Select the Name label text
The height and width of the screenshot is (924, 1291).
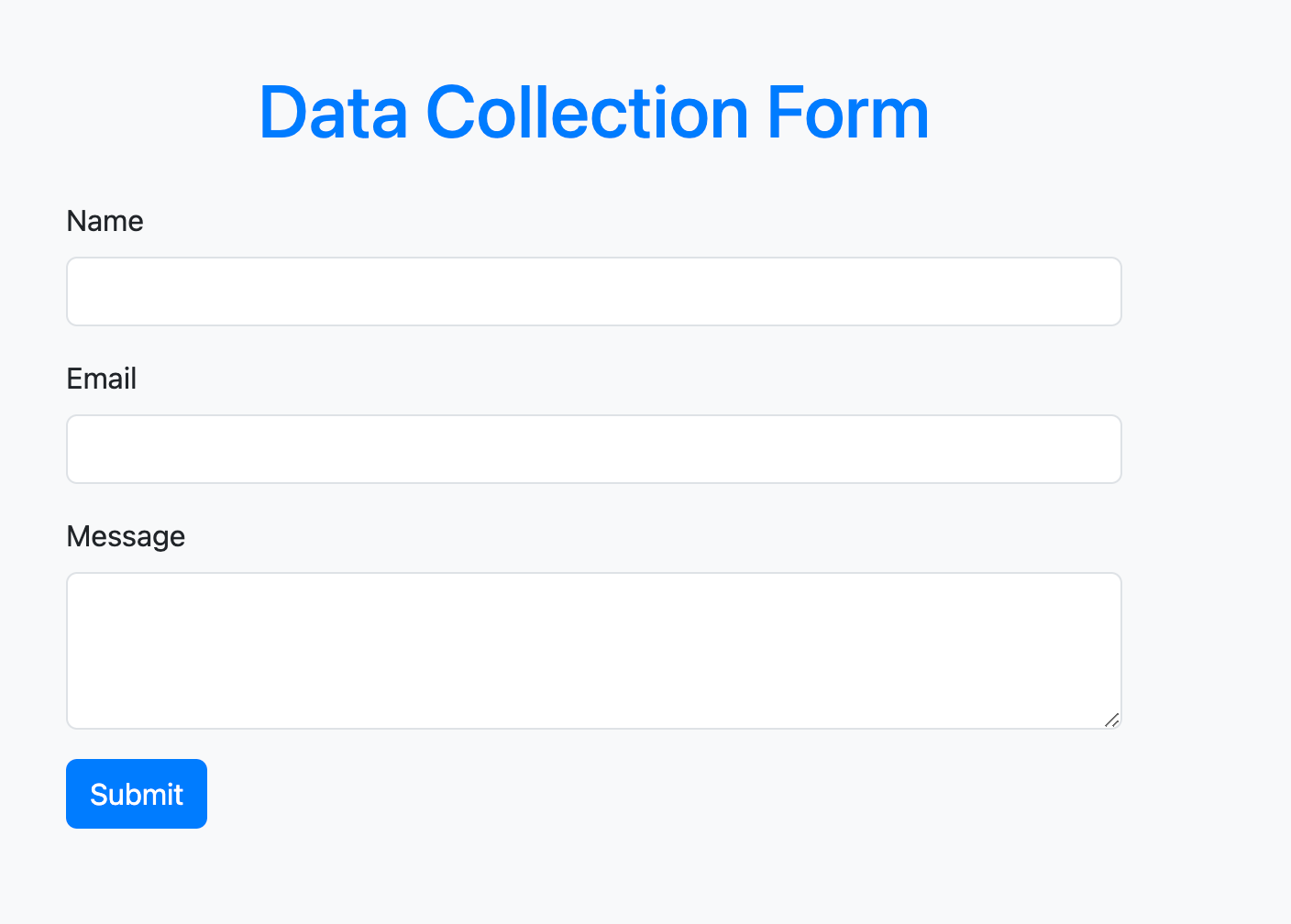click(104, 221)
